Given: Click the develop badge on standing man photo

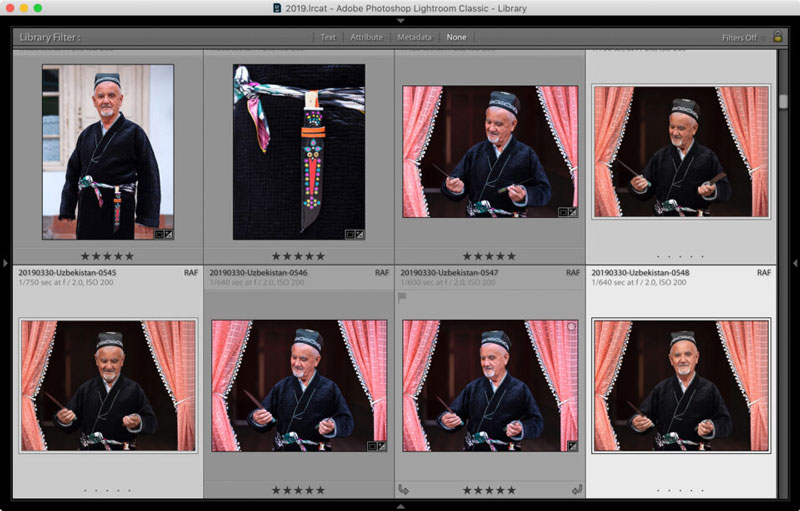Looking at the screenshot, I should point(169,234).
